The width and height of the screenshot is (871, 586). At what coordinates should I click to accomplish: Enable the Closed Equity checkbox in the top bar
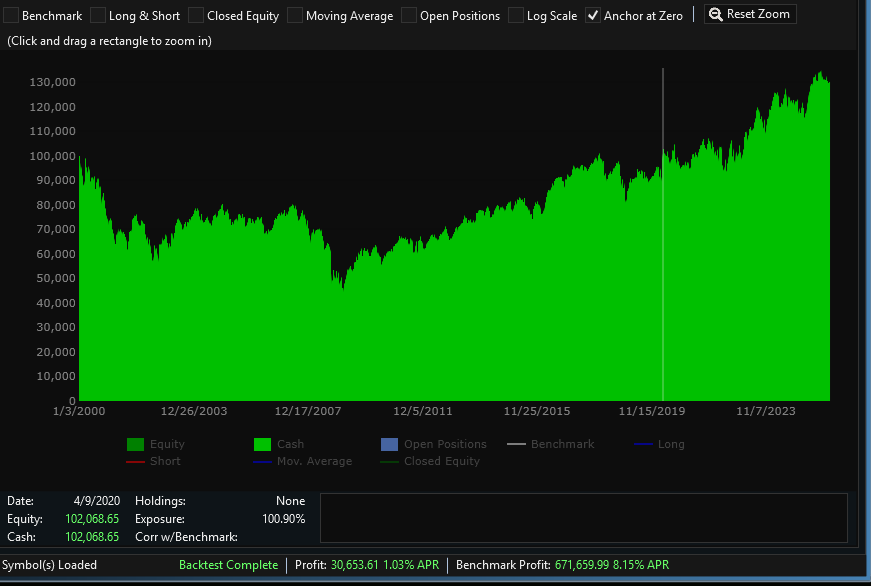tap(196, 16)
